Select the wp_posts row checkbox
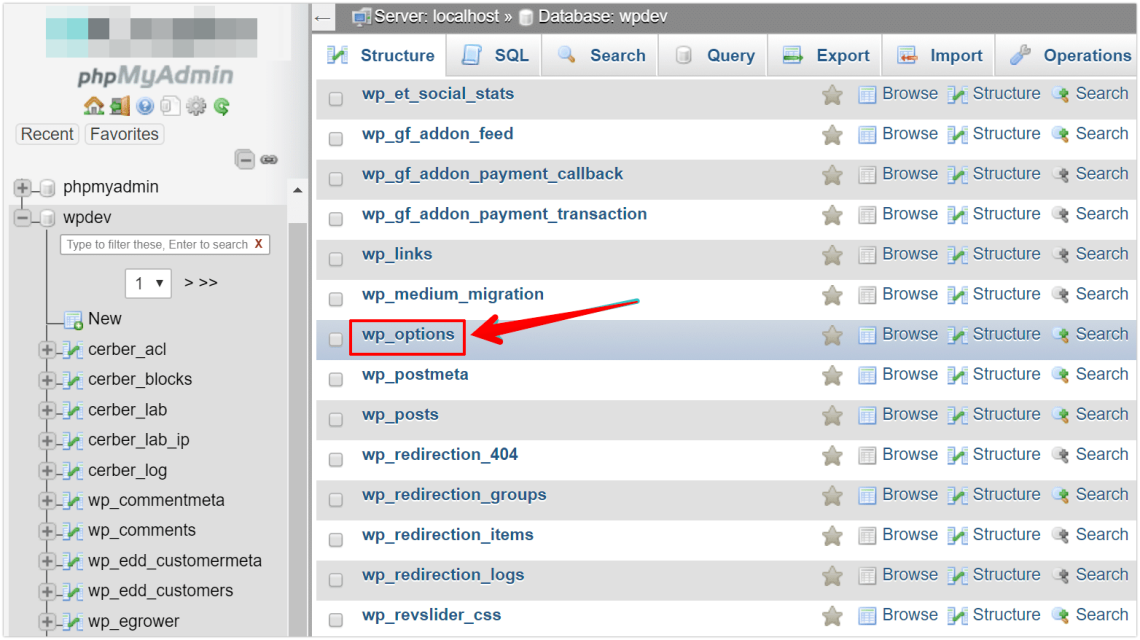Viewport: 1140px width, 640px height. [336, 419]
